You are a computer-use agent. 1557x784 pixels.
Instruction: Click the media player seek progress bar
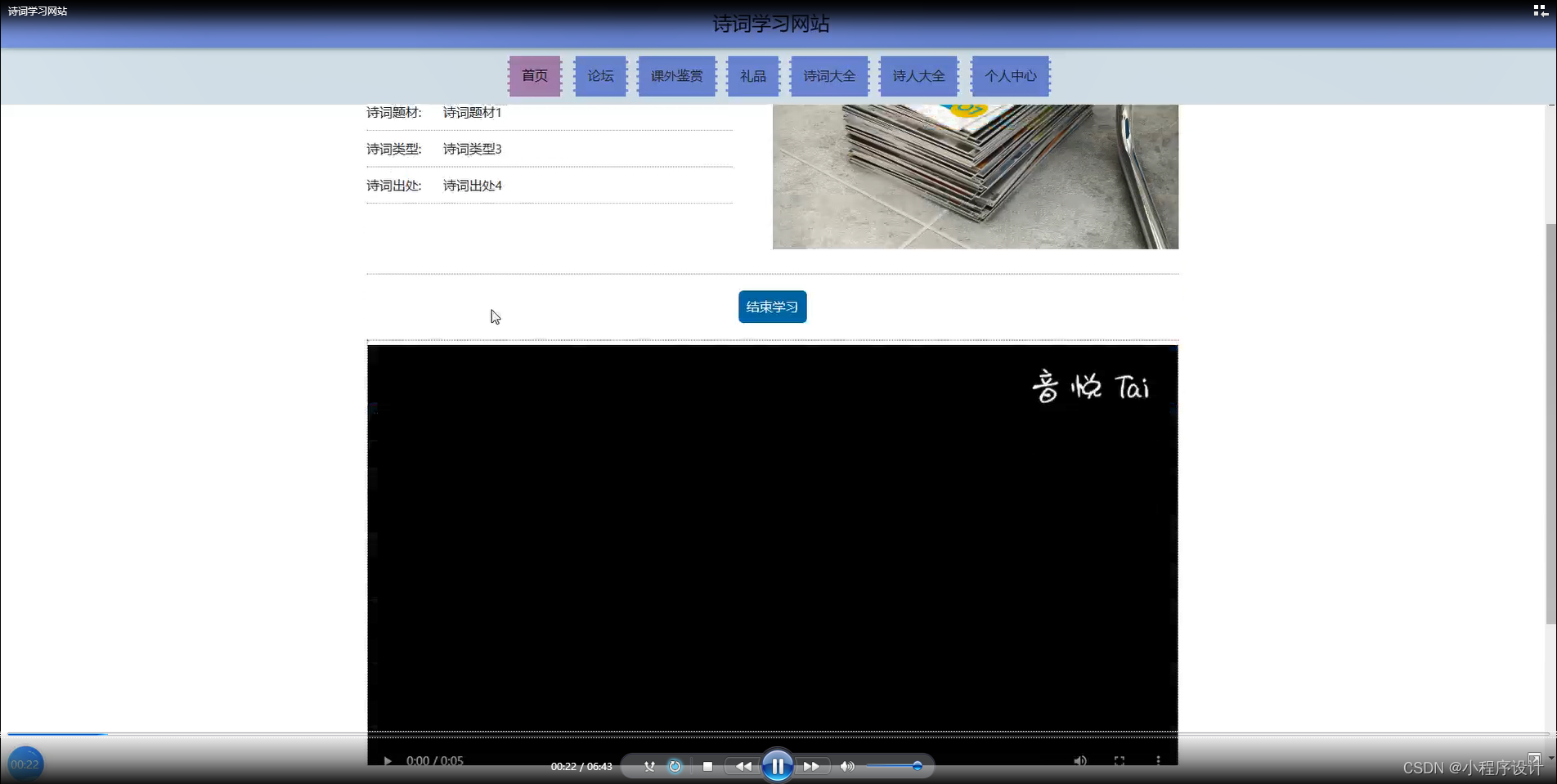777,734
